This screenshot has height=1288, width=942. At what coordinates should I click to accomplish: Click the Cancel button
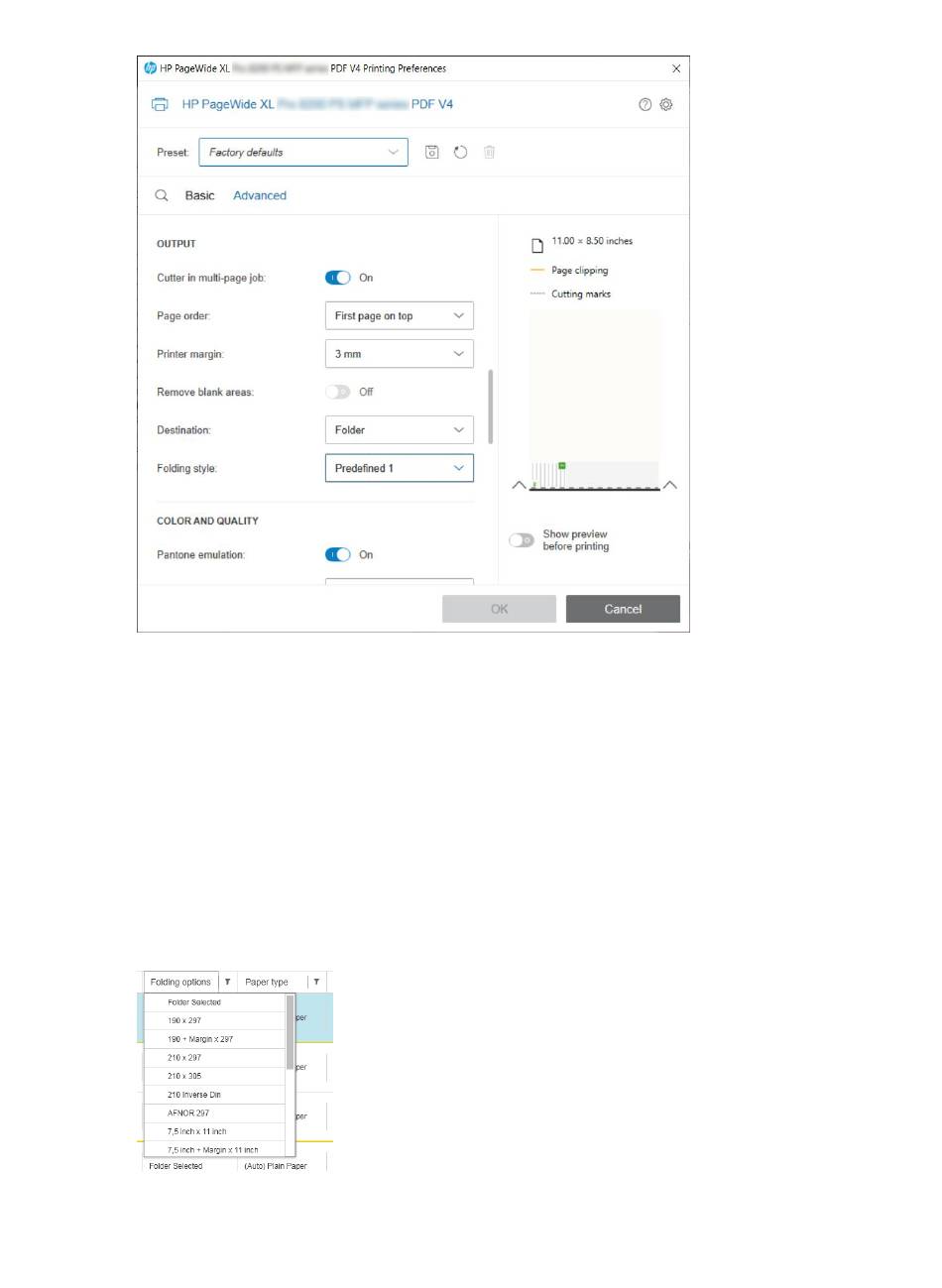point(623,609)
